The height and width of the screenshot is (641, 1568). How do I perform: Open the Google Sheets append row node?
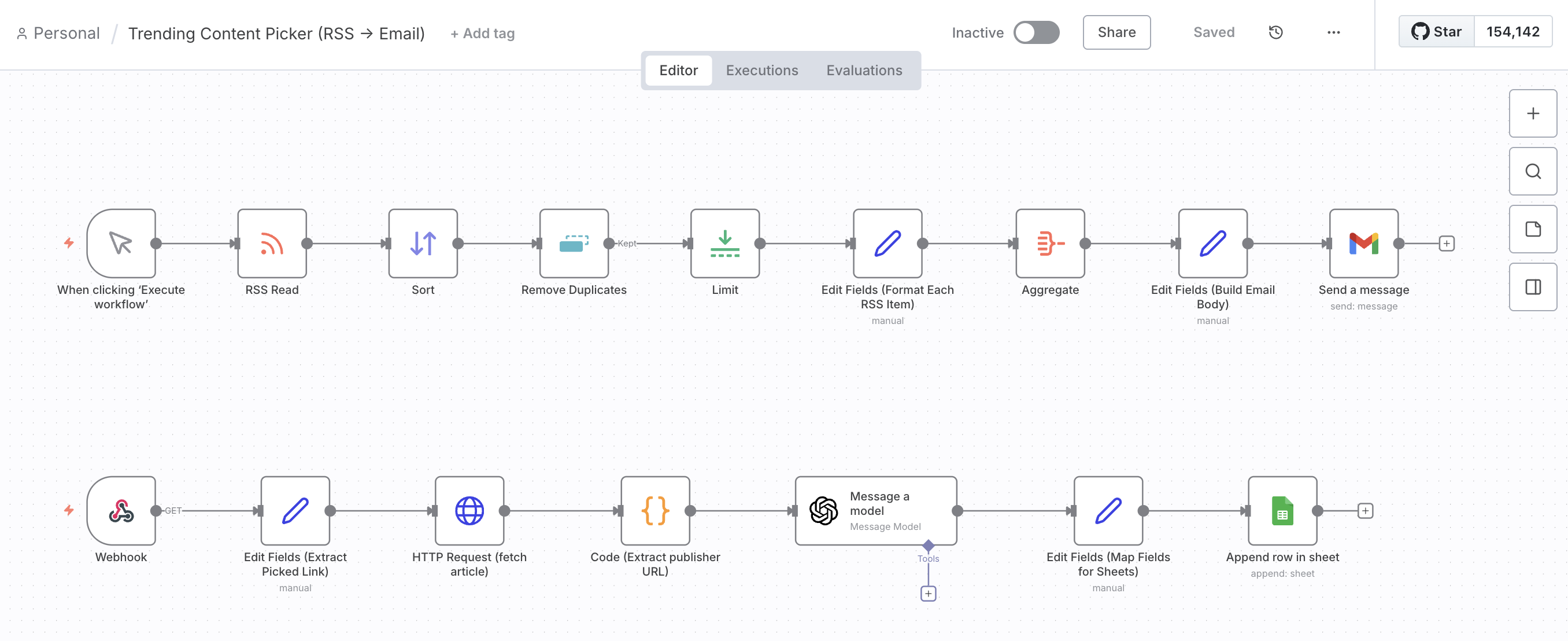1282,511
